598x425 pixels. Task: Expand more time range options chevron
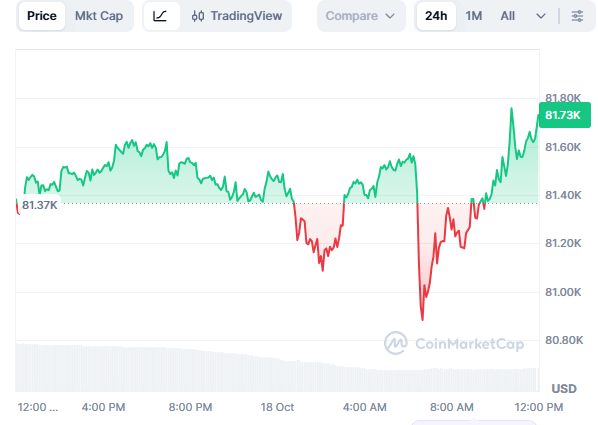(x=540, y=16)
